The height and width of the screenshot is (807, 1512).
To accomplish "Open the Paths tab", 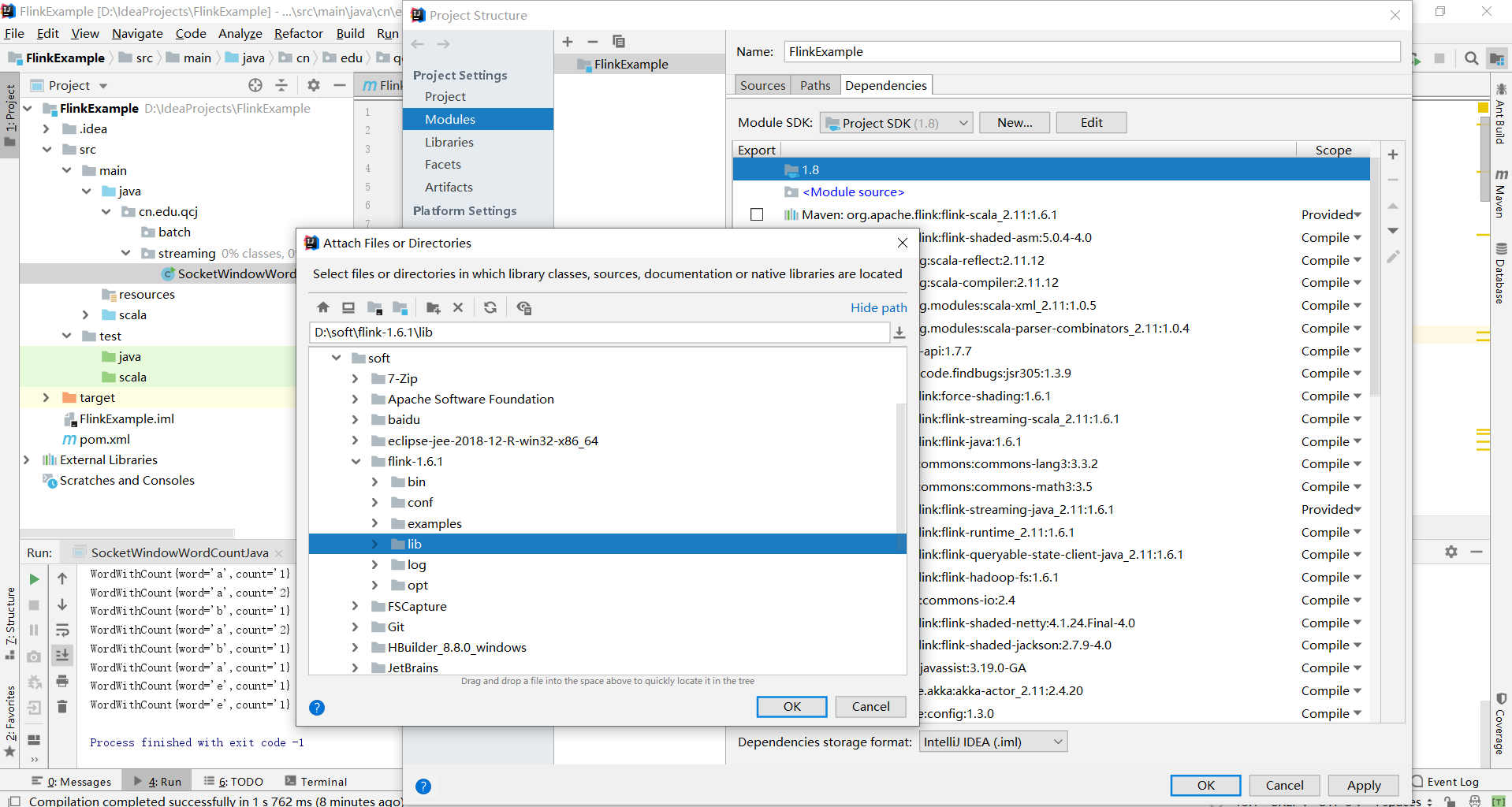I will [x=815, y=85].
